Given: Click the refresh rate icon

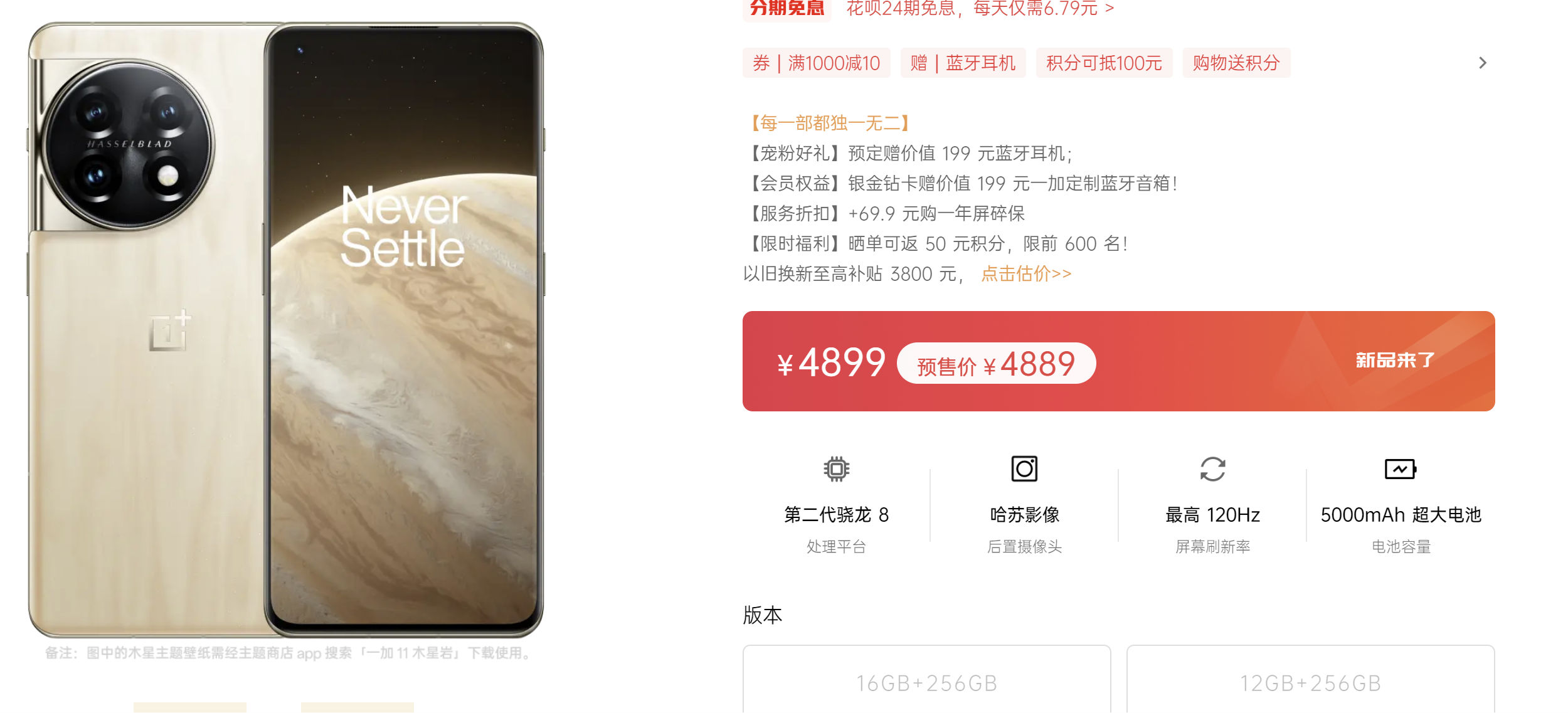Looking at the screenshot, I should (1212, 469).
